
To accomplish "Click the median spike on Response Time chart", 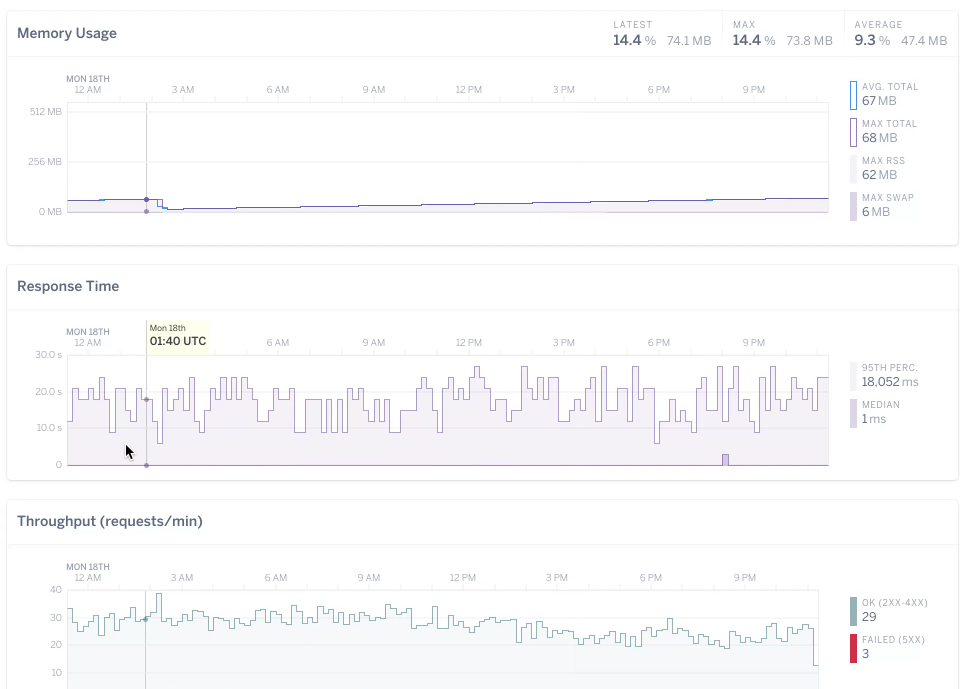I will click(x=725, y=459).
